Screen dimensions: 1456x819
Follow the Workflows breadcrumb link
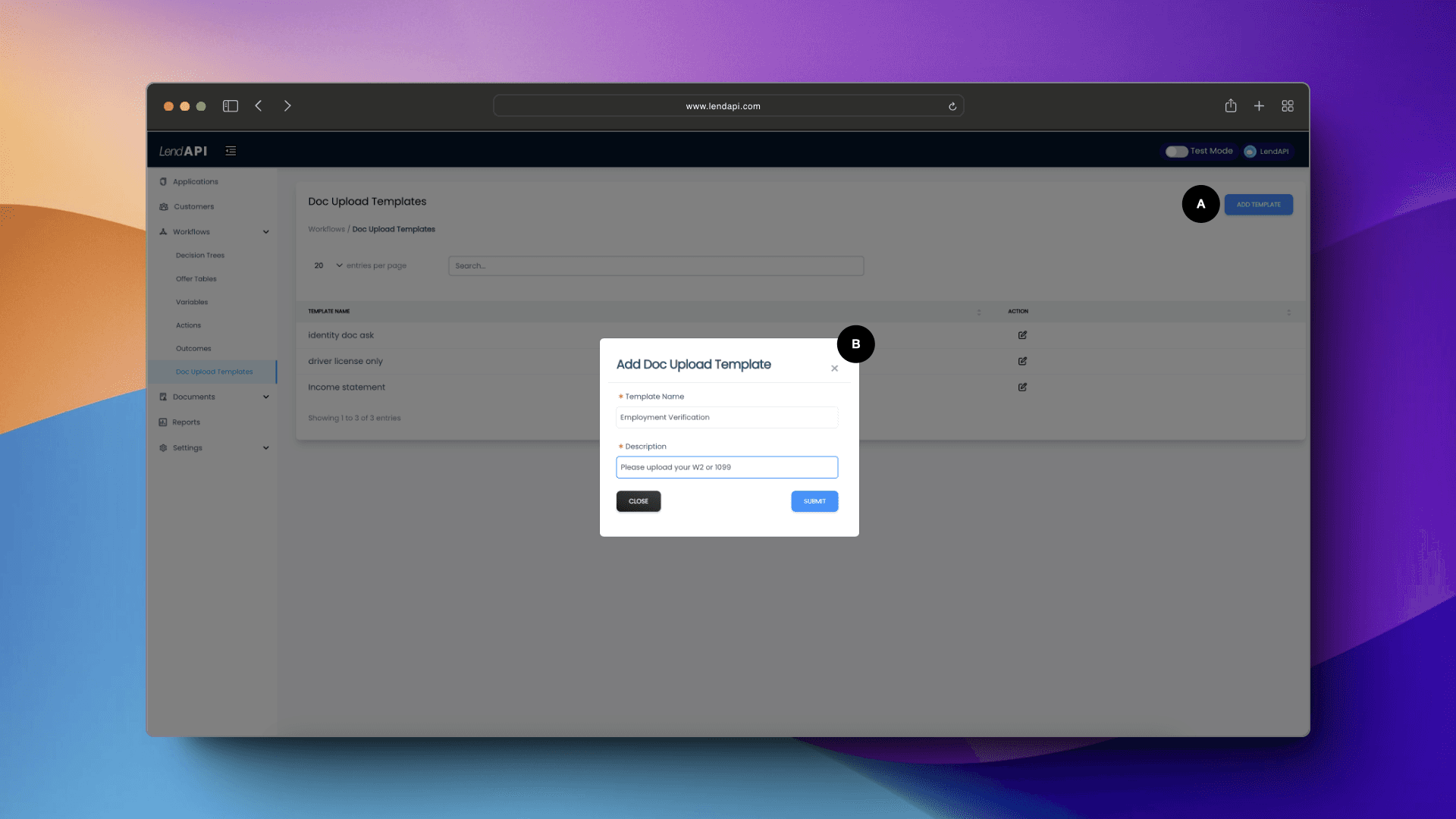click(326, 229)
